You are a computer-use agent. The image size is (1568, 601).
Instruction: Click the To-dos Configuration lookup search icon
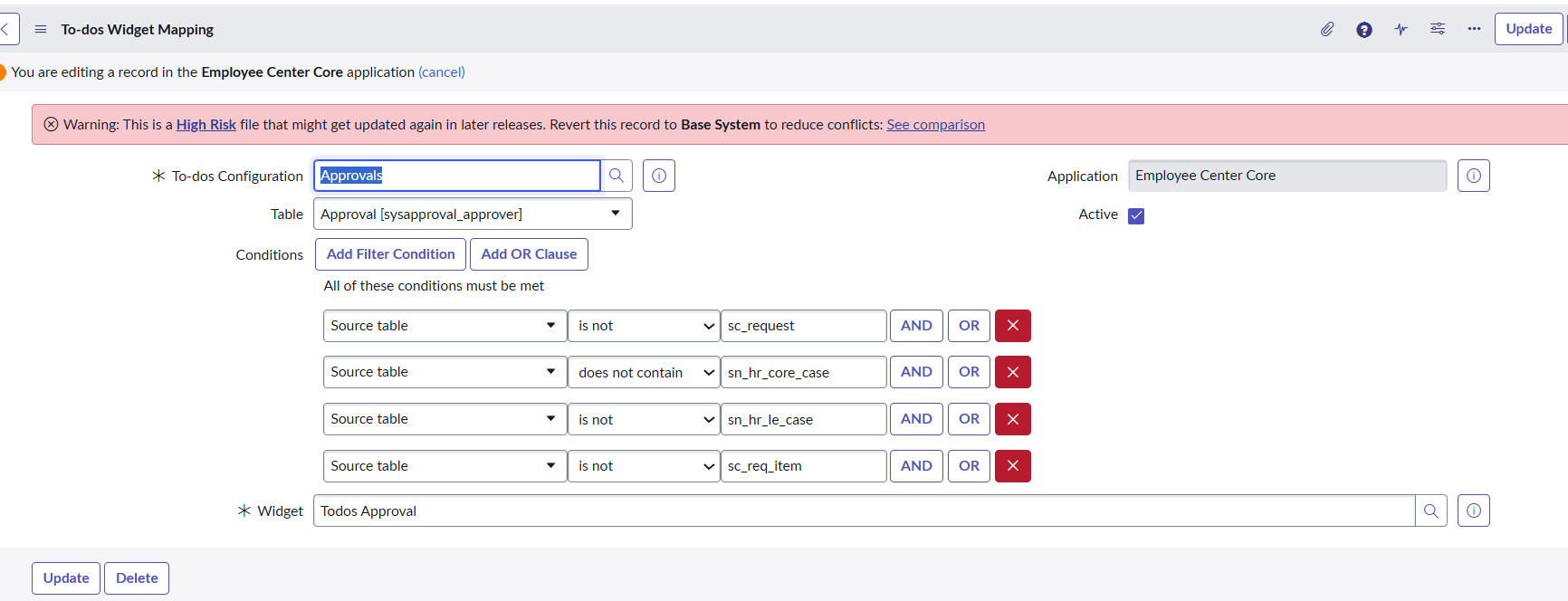(x=617, y=176)
